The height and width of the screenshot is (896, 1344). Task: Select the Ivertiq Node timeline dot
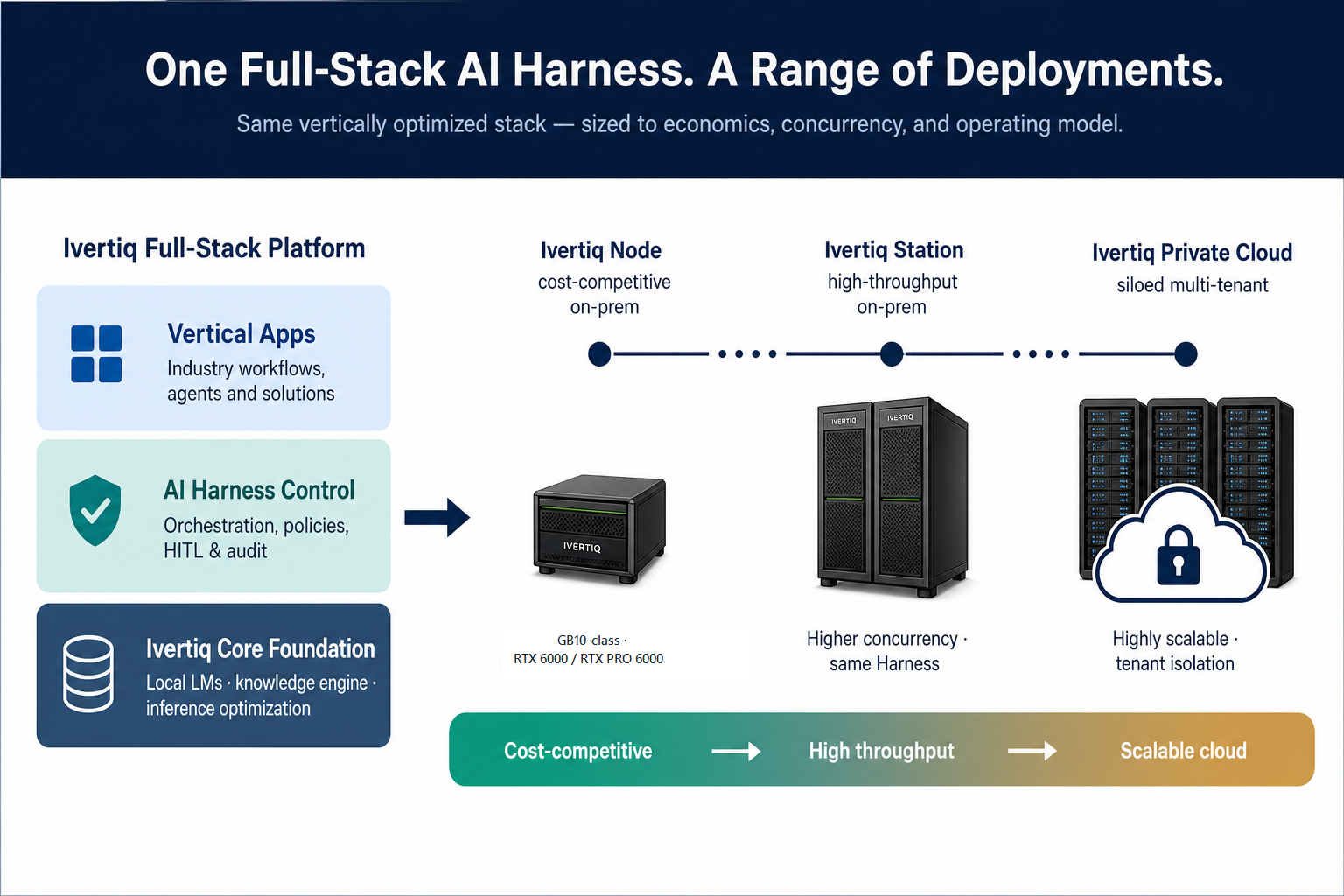click(x=599, y=354)
